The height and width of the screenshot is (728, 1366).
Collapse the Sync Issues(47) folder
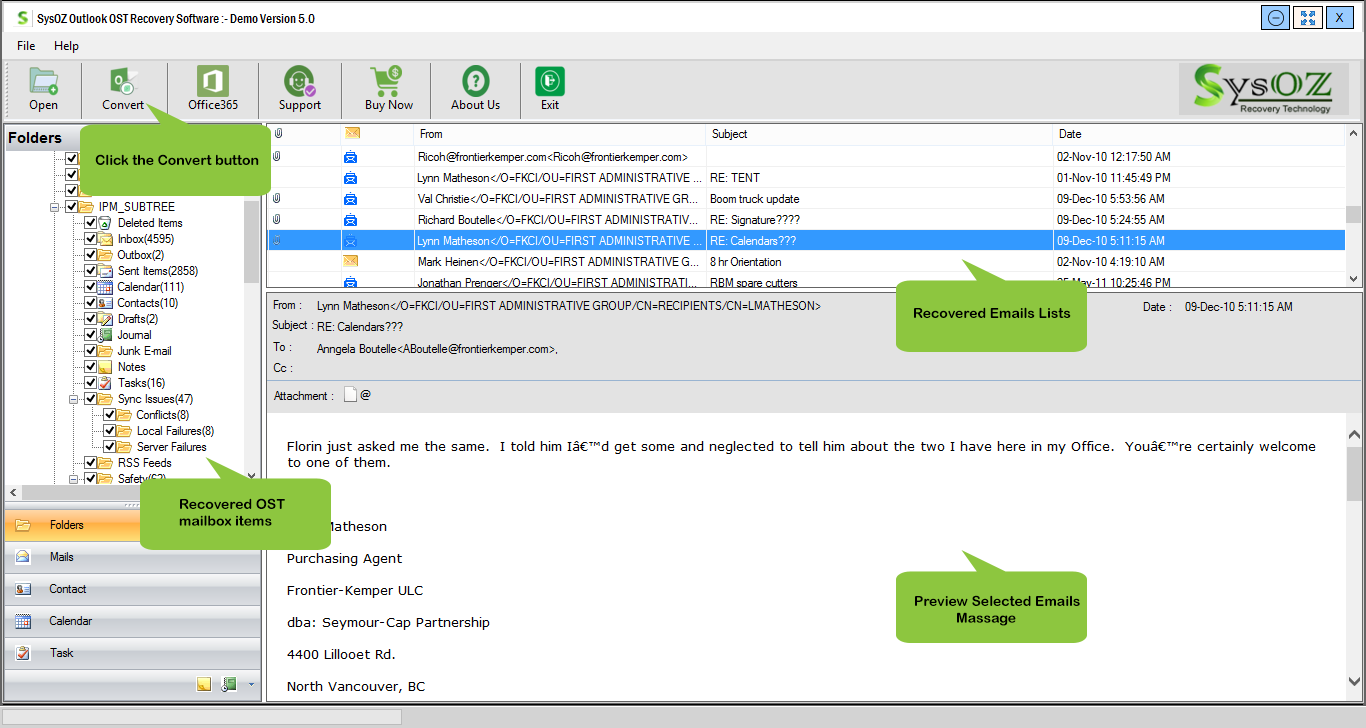click(x=74, y=399)
